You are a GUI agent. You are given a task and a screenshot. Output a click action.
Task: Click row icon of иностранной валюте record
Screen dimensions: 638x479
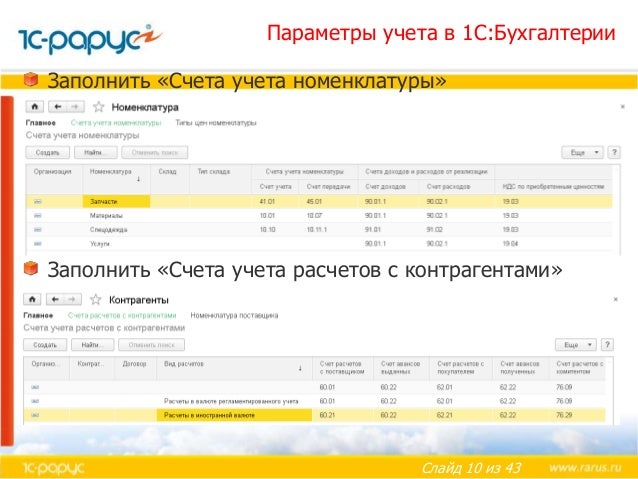(x=35, y=415)
